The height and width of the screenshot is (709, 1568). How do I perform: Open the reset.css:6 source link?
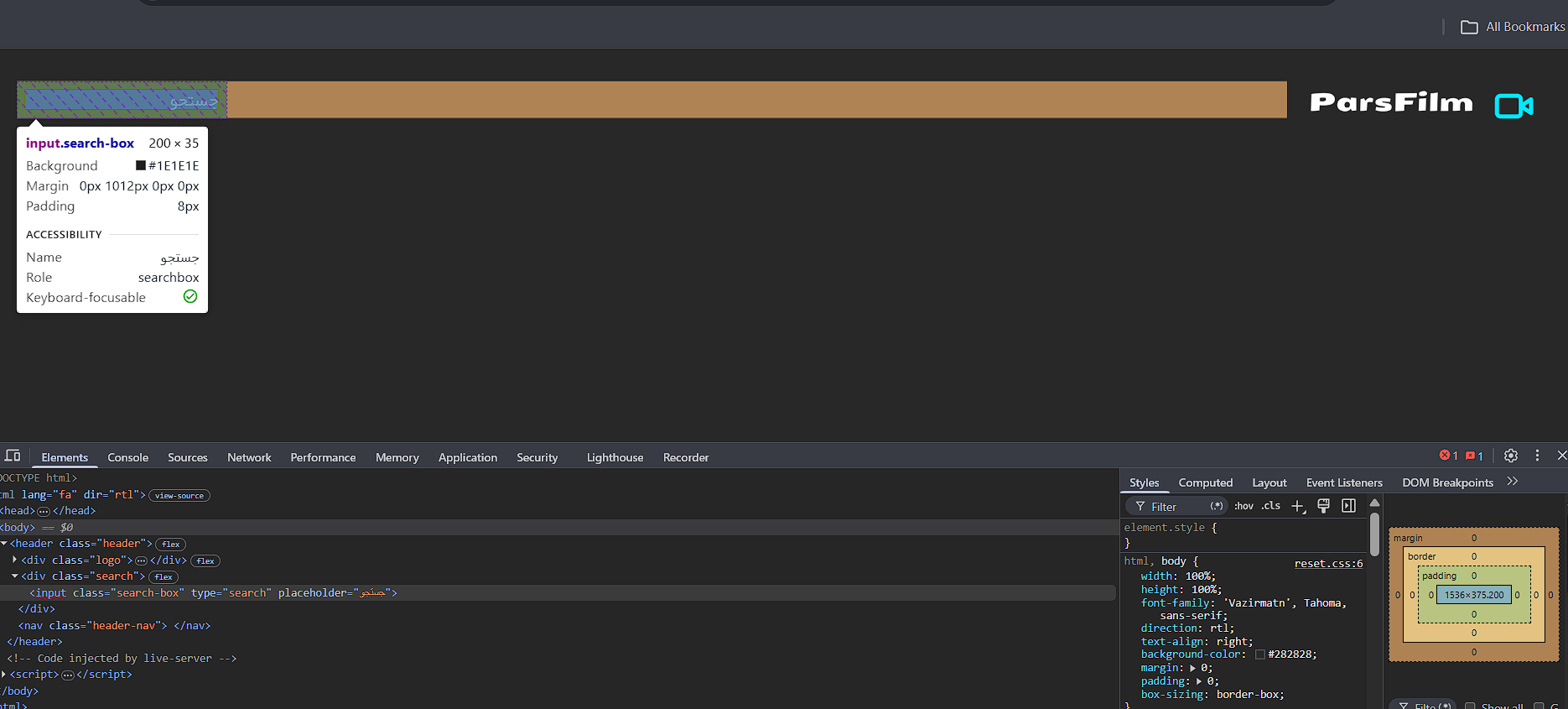tap(1328, 564)
